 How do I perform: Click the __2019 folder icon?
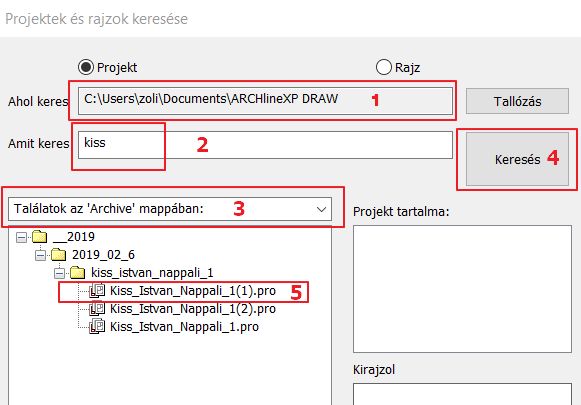39,236
